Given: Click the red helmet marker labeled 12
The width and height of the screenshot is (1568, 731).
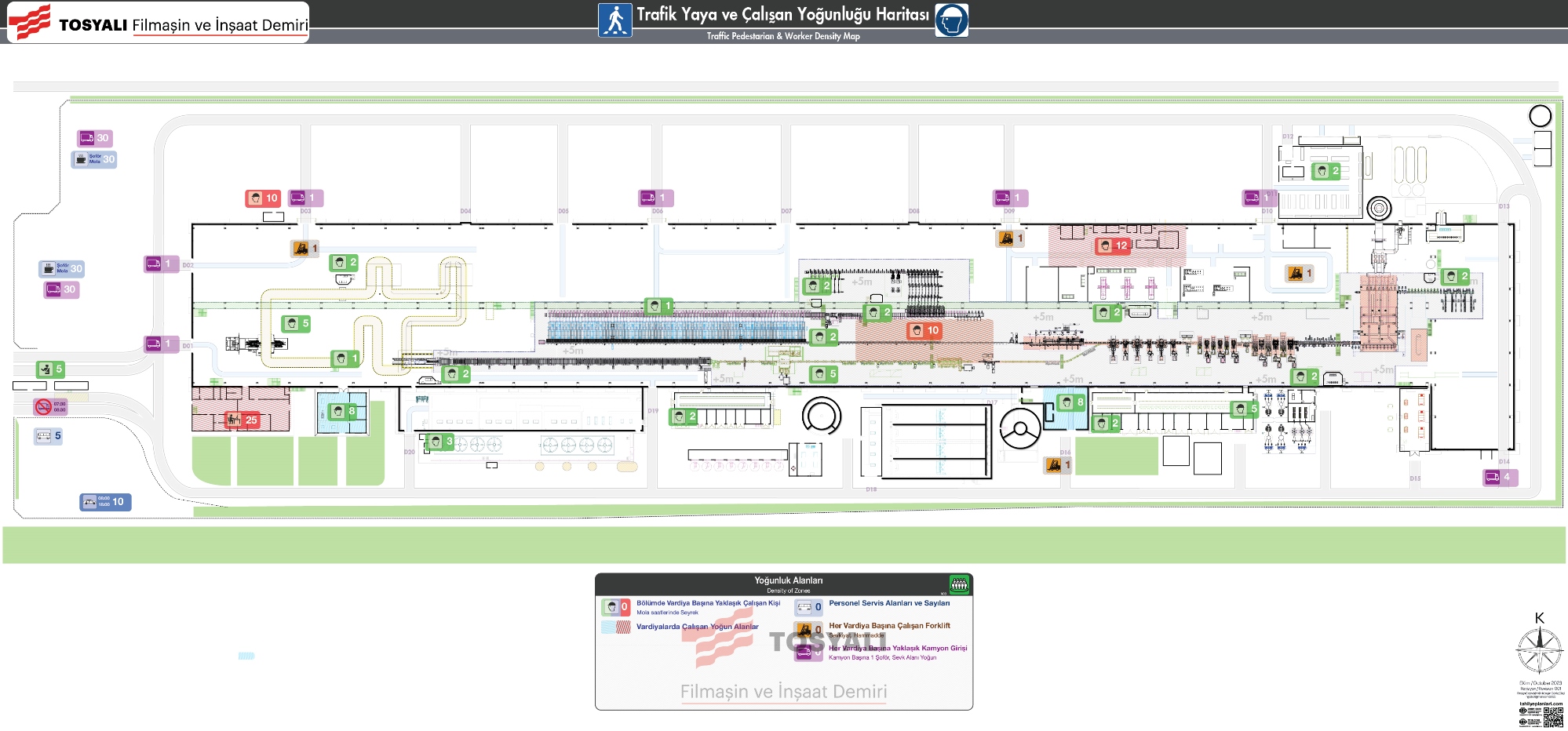Looking at the screenshot, I should coord(1113,245).
